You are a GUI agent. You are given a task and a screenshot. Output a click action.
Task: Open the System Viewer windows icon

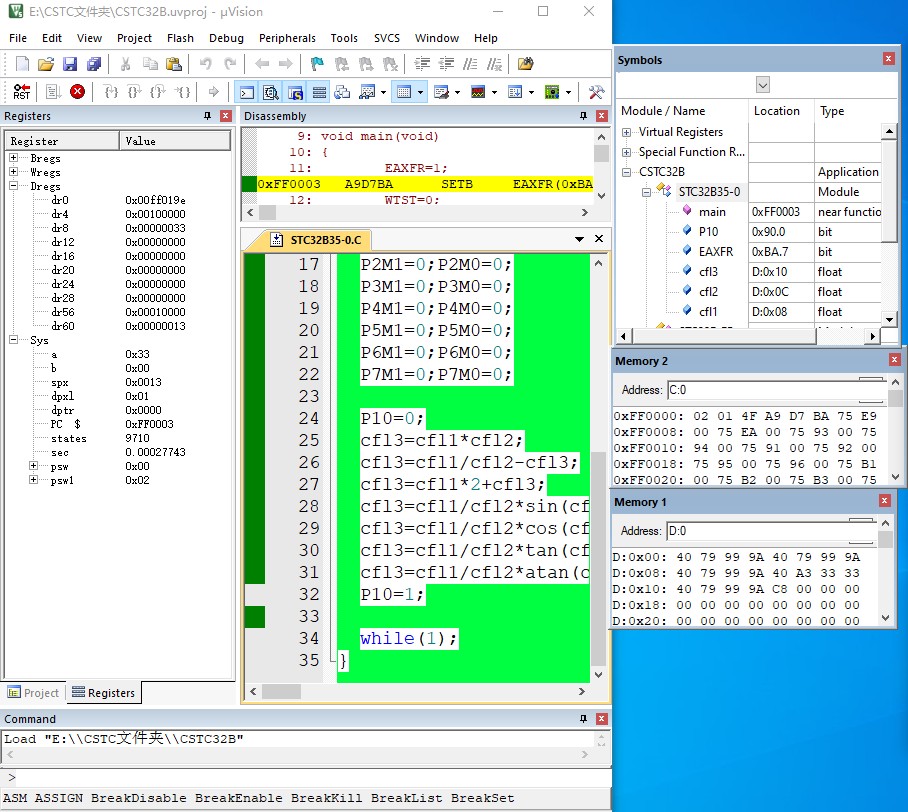tap(552, 92)
